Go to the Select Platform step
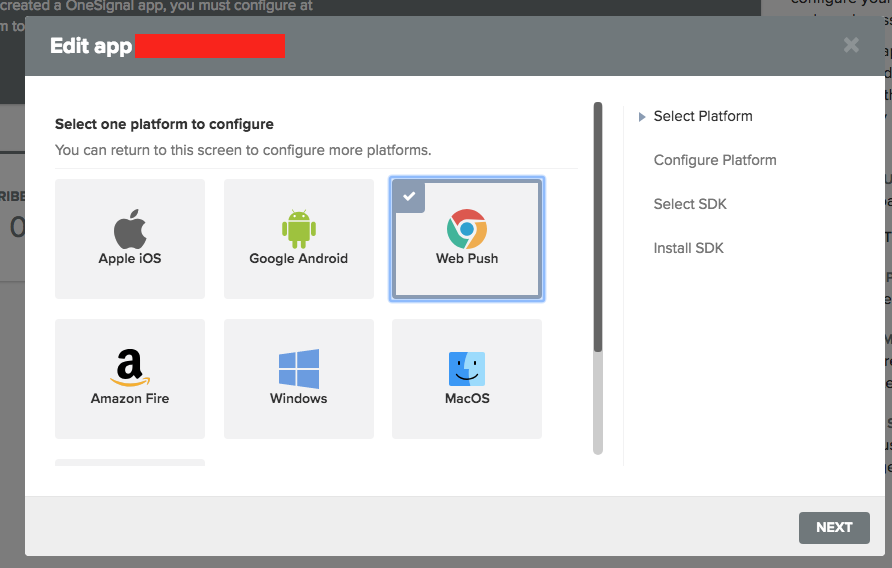The height and width of the screenshot is (568, 892). tap(703, 116)
